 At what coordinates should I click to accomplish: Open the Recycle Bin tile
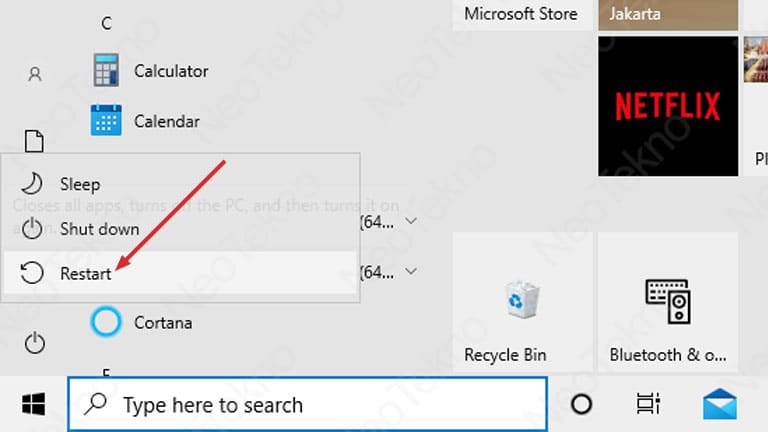[x=522, y=302]
